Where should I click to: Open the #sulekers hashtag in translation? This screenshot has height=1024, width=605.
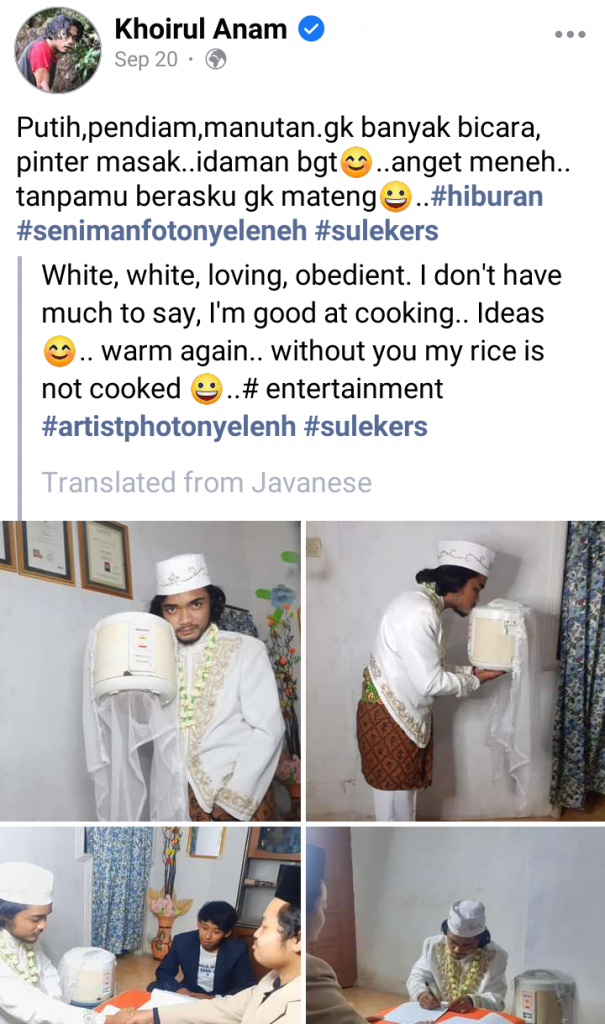(x=366, y=426)
